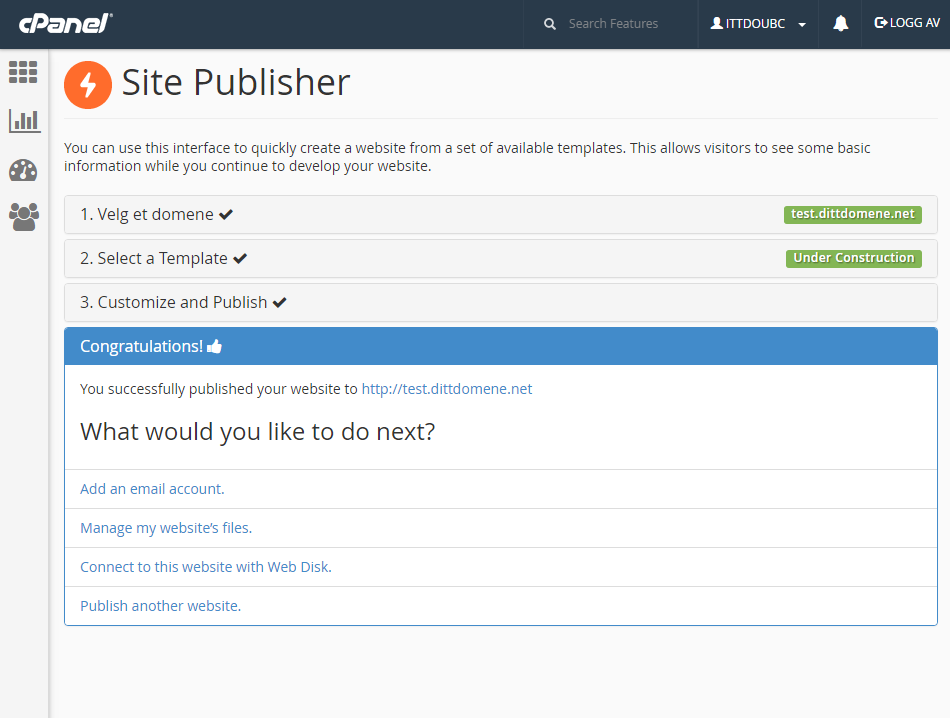Open the notifications bell
Viewport: 950px width, 718px height.
pos(840,24)
